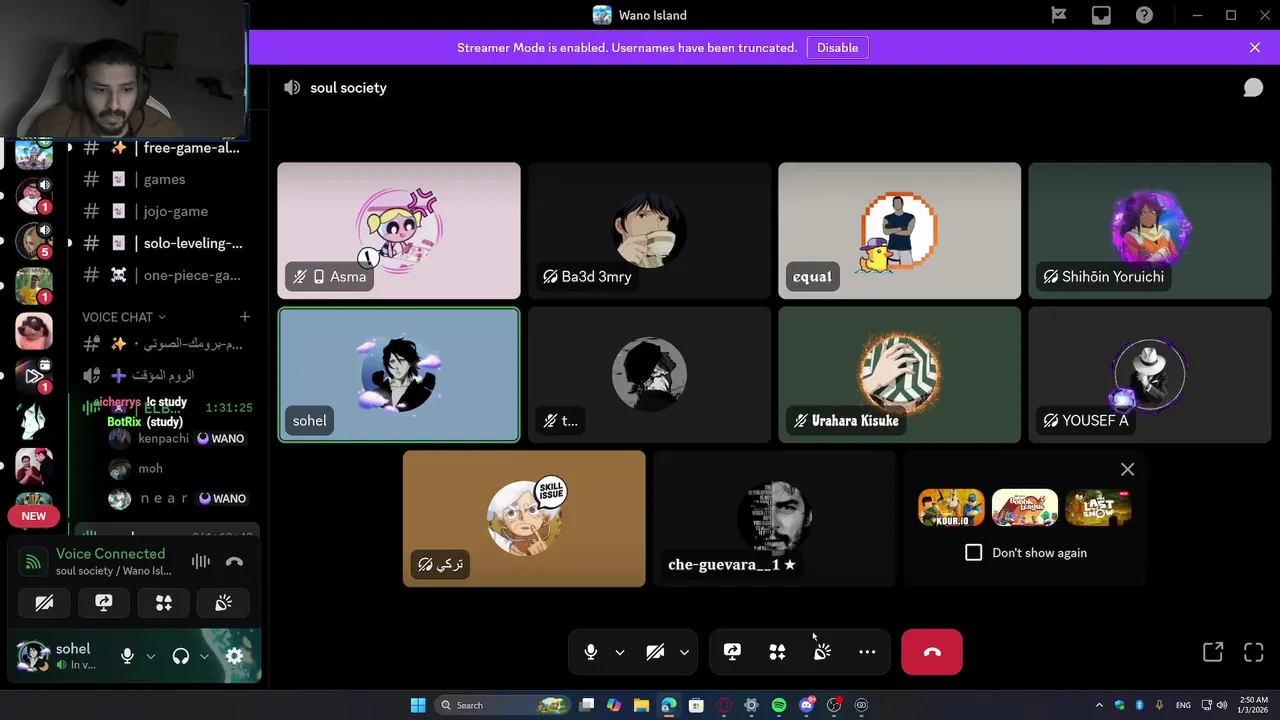Open camera options arrow in call bar
The image size is (1280, 720).
[684, 652]
